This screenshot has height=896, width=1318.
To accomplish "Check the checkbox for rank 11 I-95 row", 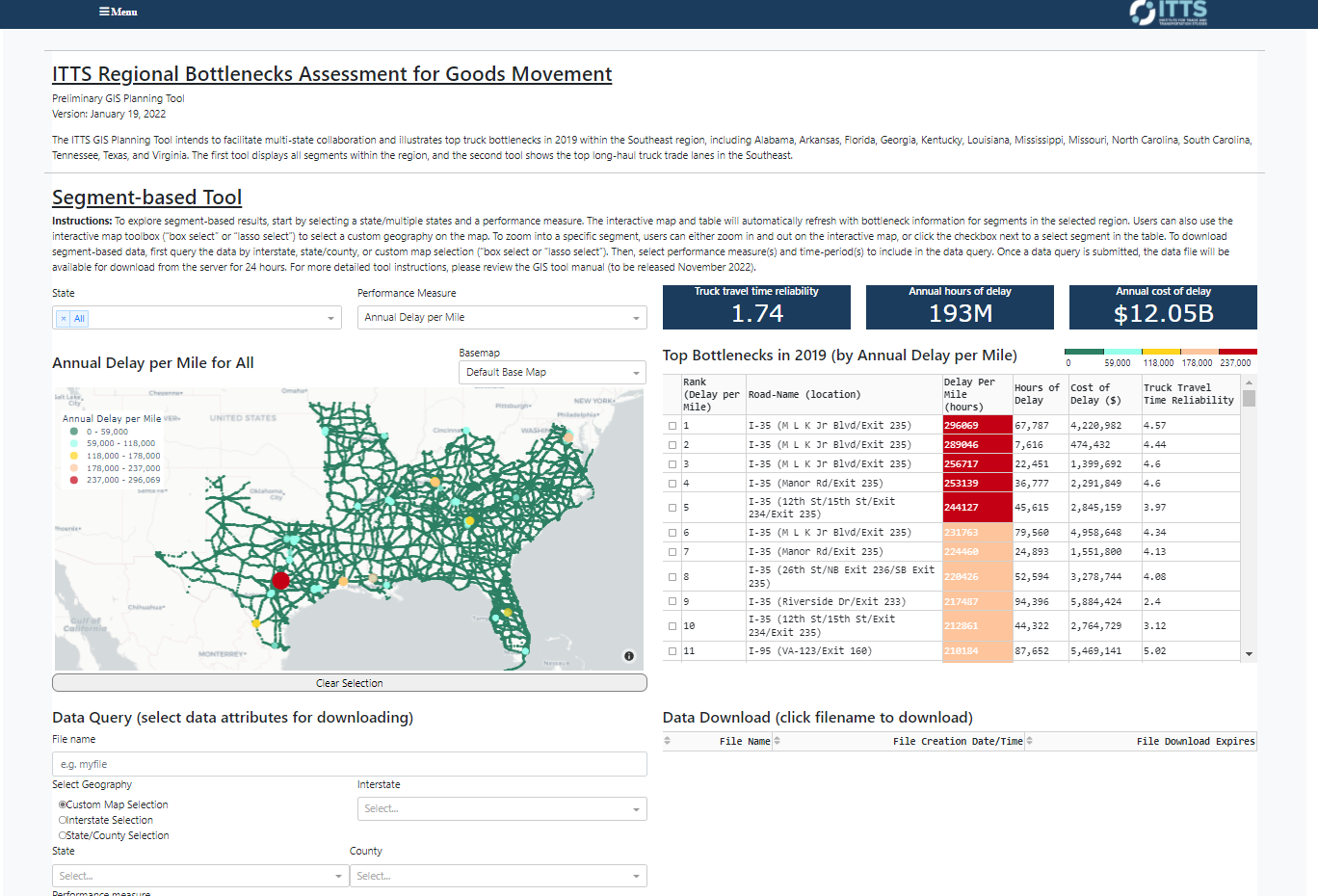I will coord(672,651).
